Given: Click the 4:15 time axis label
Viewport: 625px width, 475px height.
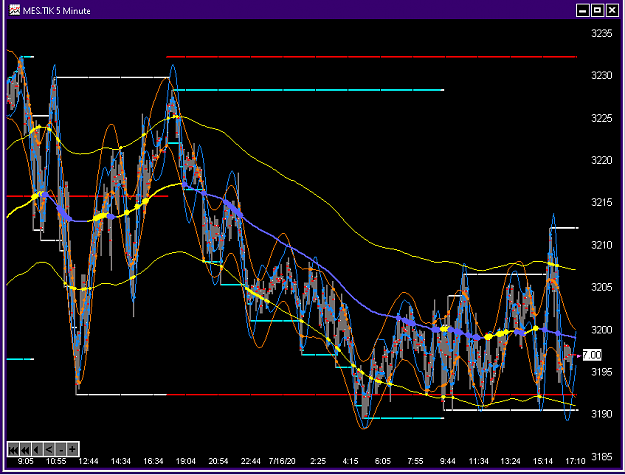Looking at the screenshot, I should pyautogui.click(x=350, y=461).
